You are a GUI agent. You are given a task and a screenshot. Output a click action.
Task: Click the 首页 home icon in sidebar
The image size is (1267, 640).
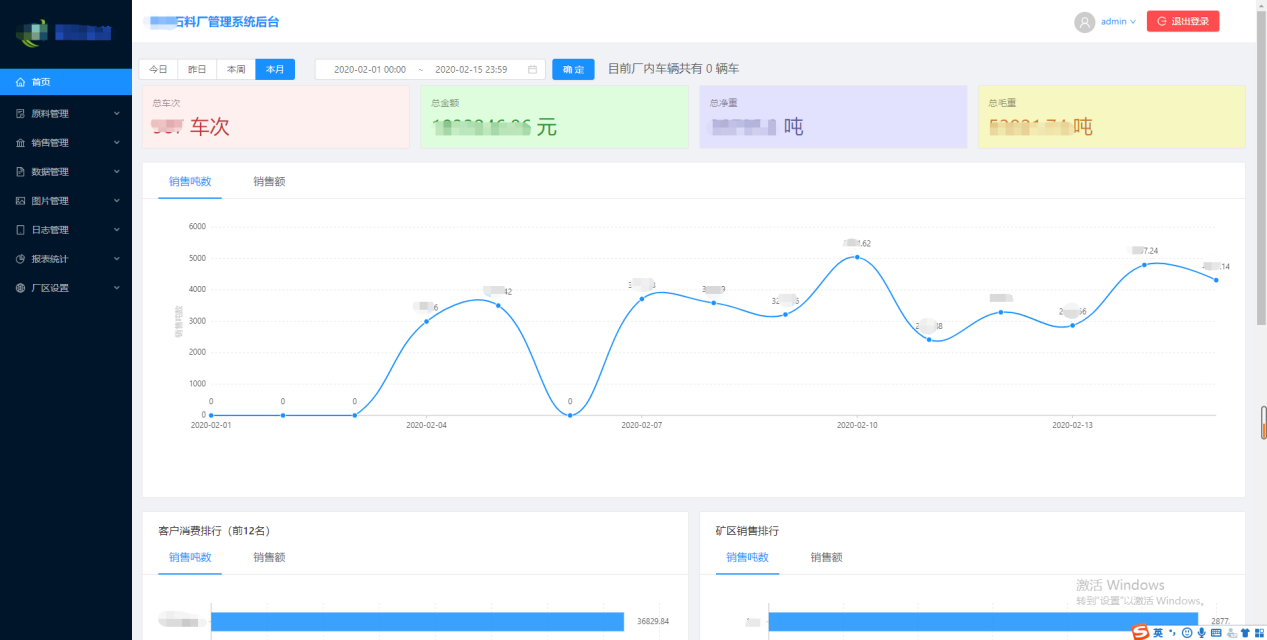click(21, 82)
